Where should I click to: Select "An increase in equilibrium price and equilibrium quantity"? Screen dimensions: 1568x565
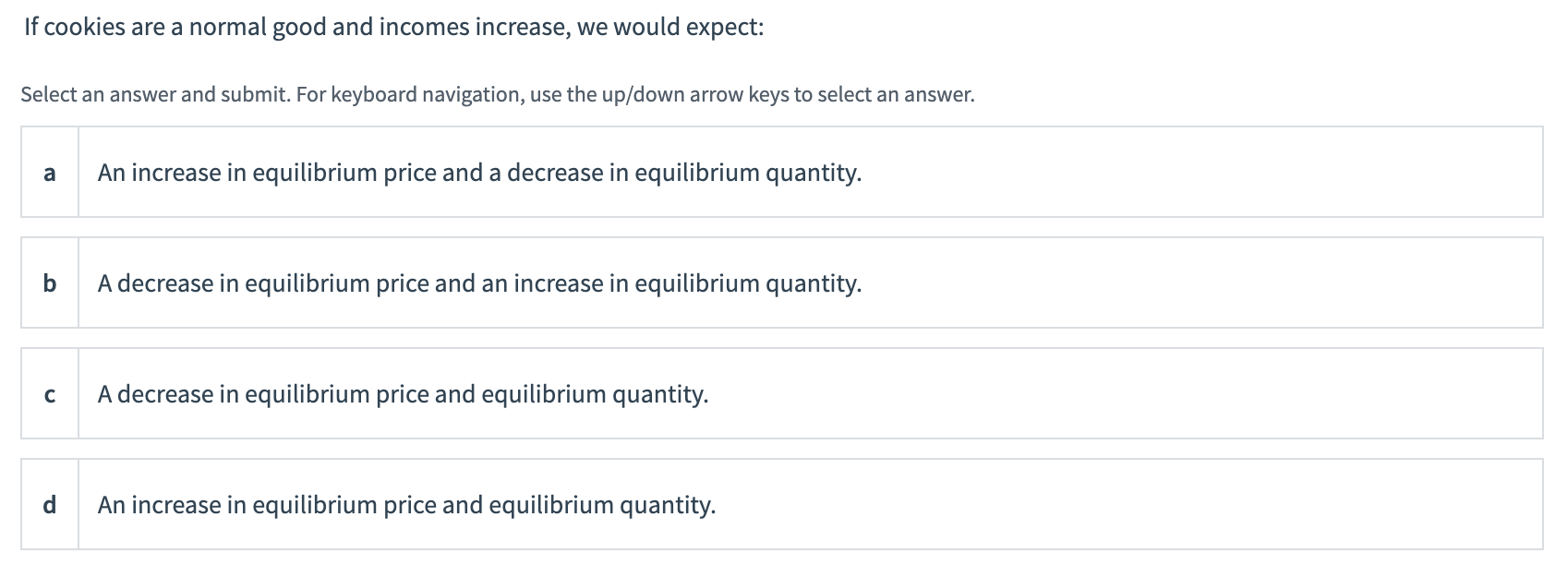tap(406, 505)
